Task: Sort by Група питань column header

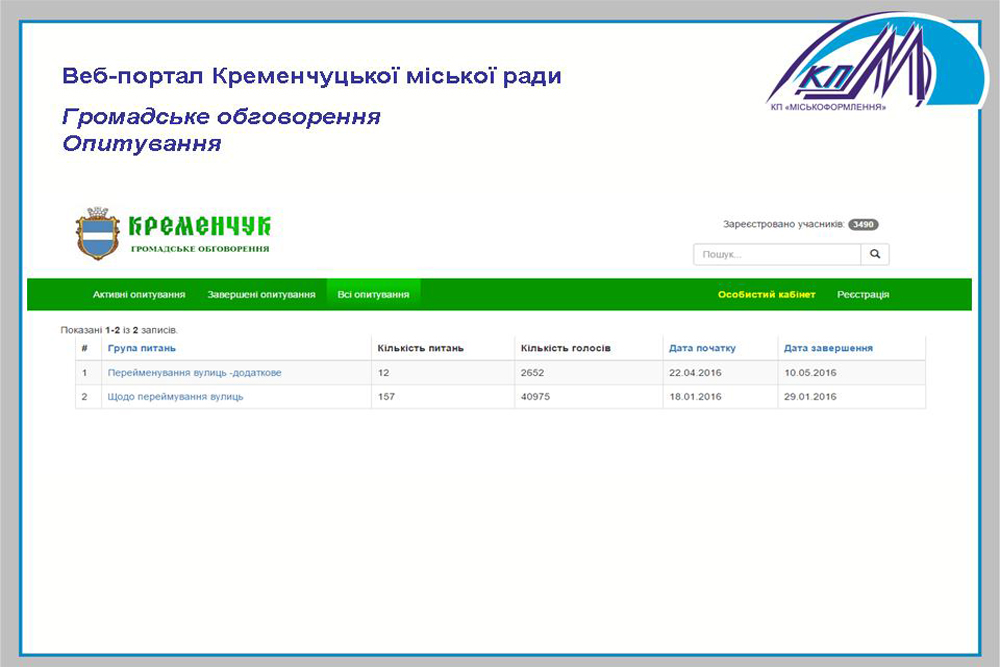Action: (x=142, y=348)
